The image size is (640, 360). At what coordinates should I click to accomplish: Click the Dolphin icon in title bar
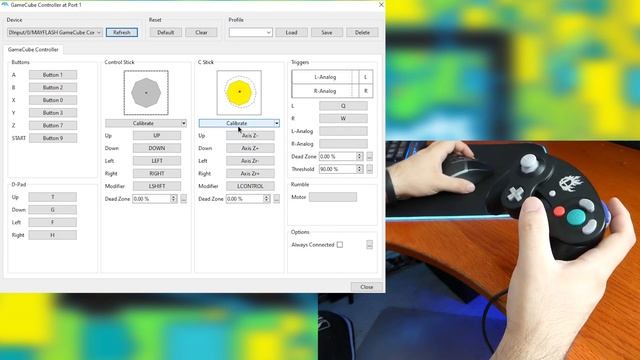[x=5, y=4]
